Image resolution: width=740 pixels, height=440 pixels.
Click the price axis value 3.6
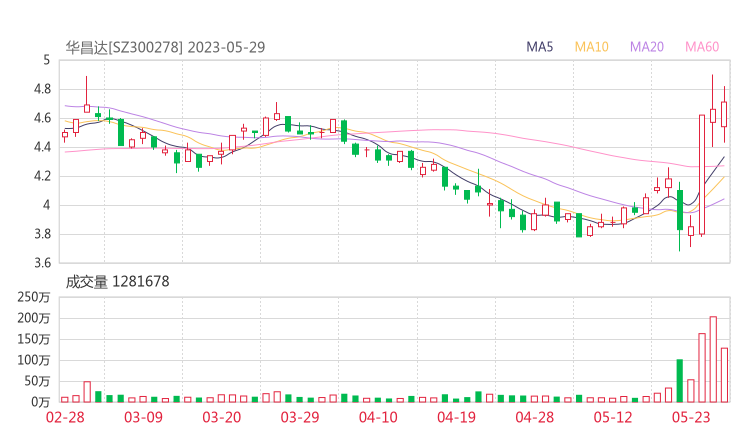(x=42, y=263)
